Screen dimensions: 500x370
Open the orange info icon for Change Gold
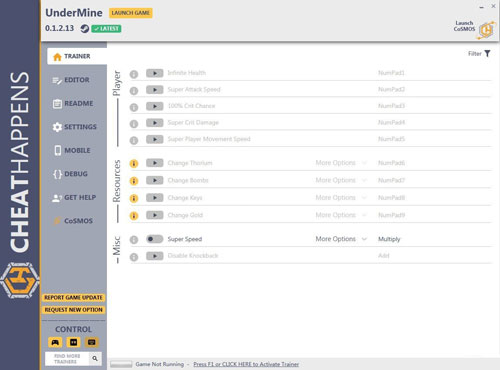[x=134, y=216]
